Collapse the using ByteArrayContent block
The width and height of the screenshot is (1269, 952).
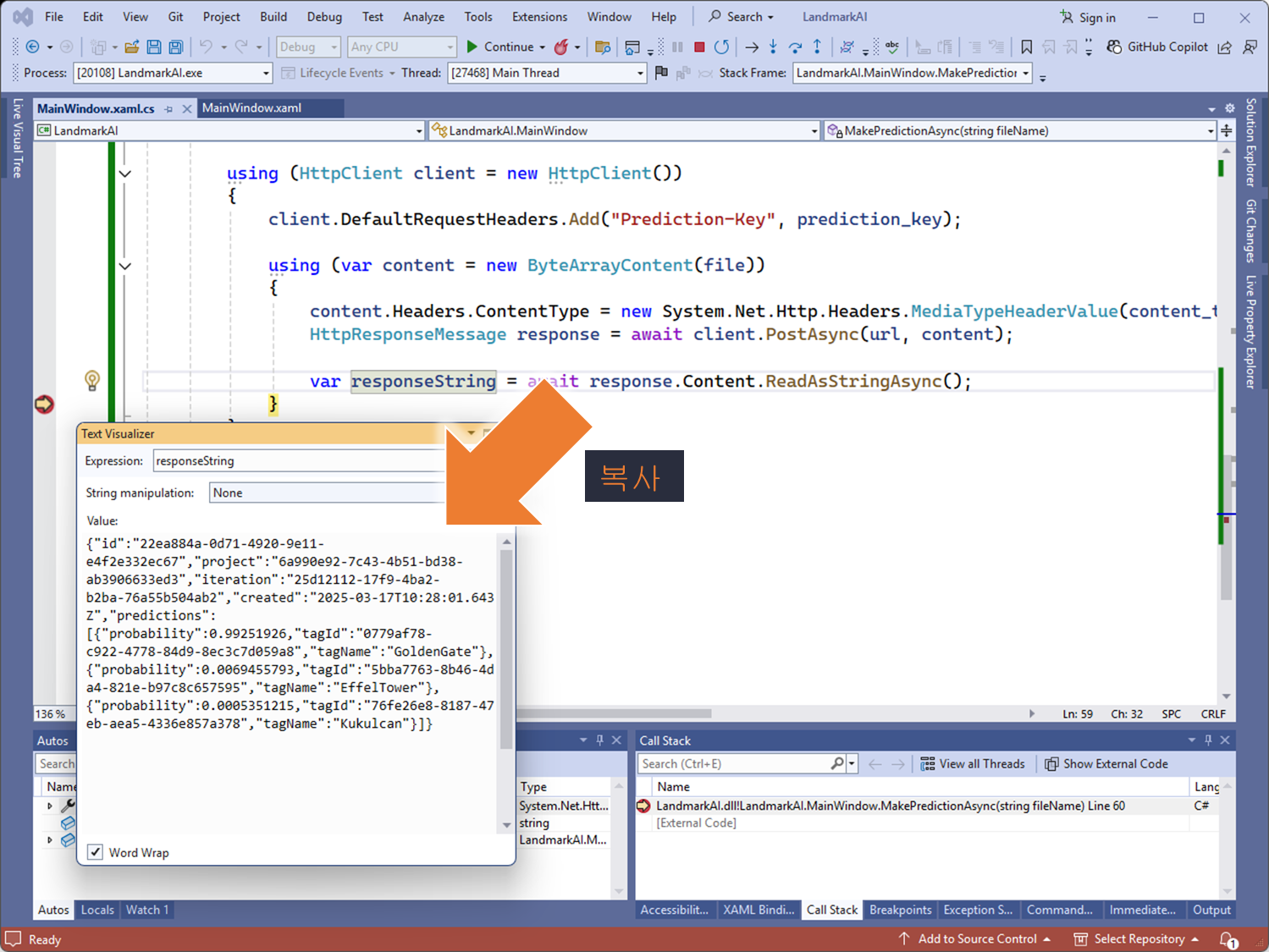point(124,266)
